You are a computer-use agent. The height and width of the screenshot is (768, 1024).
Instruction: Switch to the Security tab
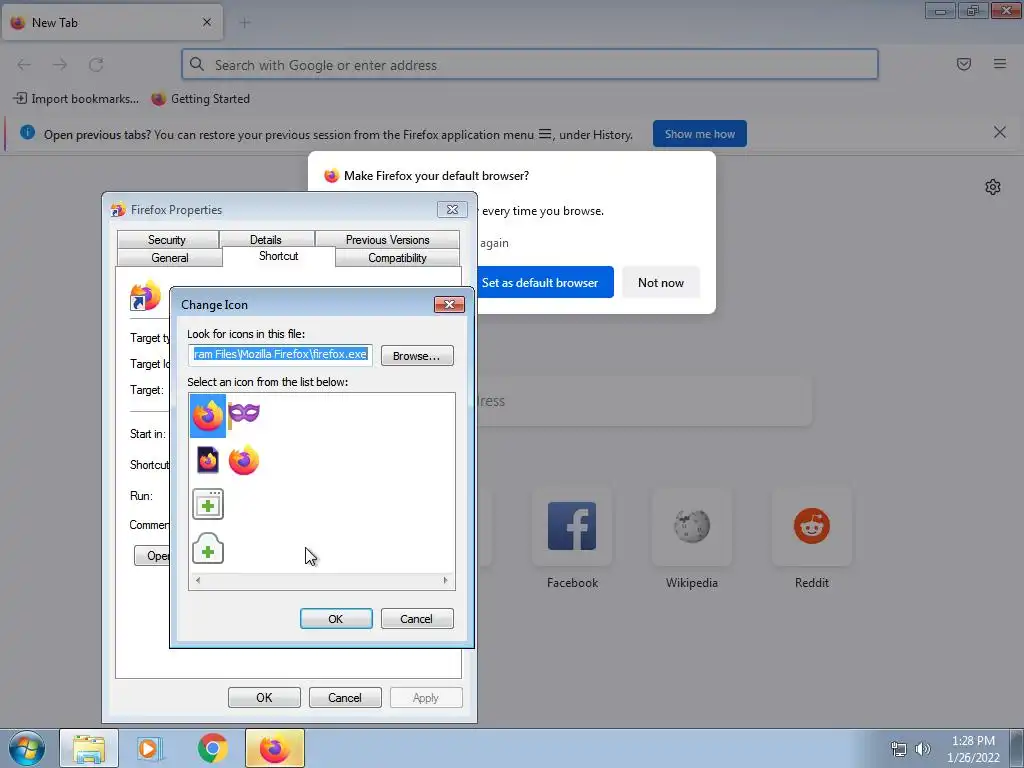click(167, 240)
